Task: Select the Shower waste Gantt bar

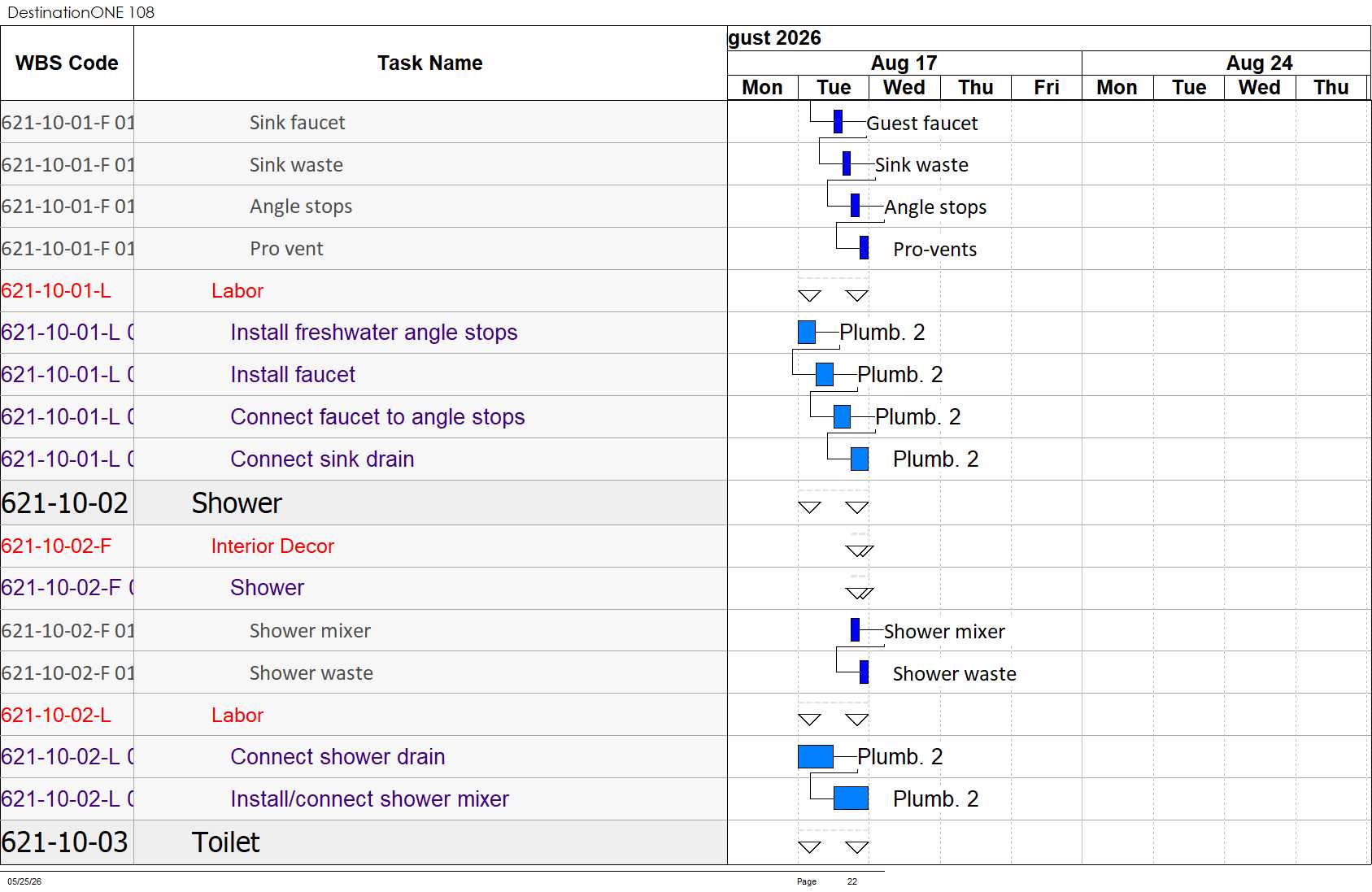Action: pyautogui.click(x=864, y=672)
